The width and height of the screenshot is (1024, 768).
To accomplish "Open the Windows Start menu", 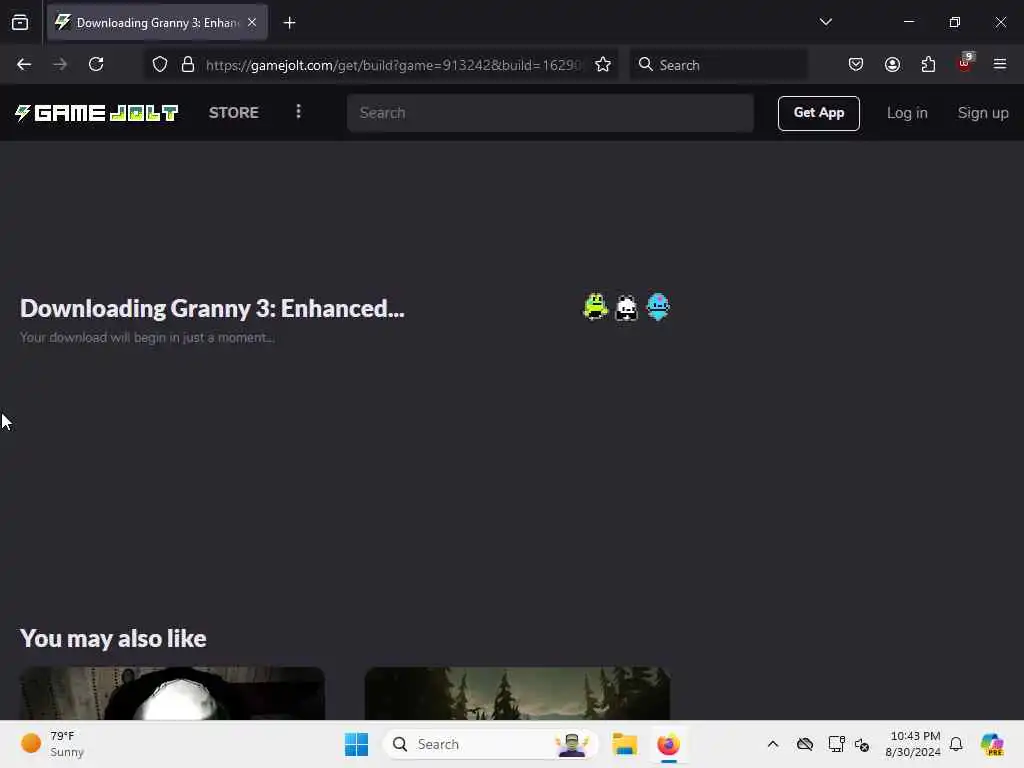I will (x=357, y=744).
